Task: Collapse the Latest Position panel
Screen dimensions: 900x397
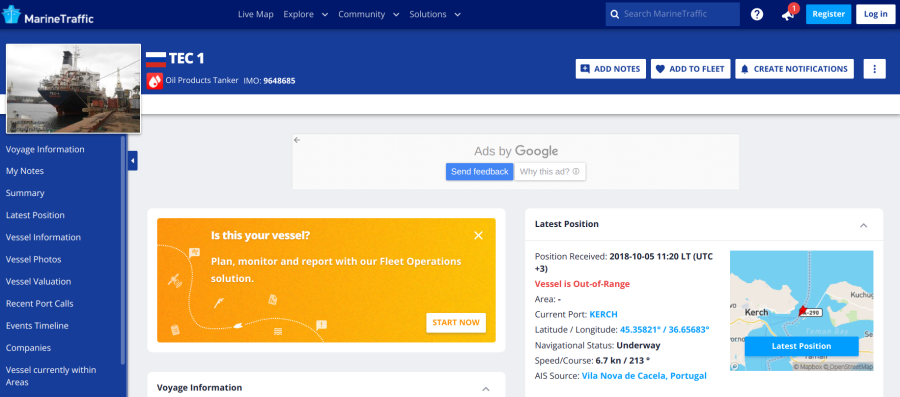Action: (x=863, y=225)
